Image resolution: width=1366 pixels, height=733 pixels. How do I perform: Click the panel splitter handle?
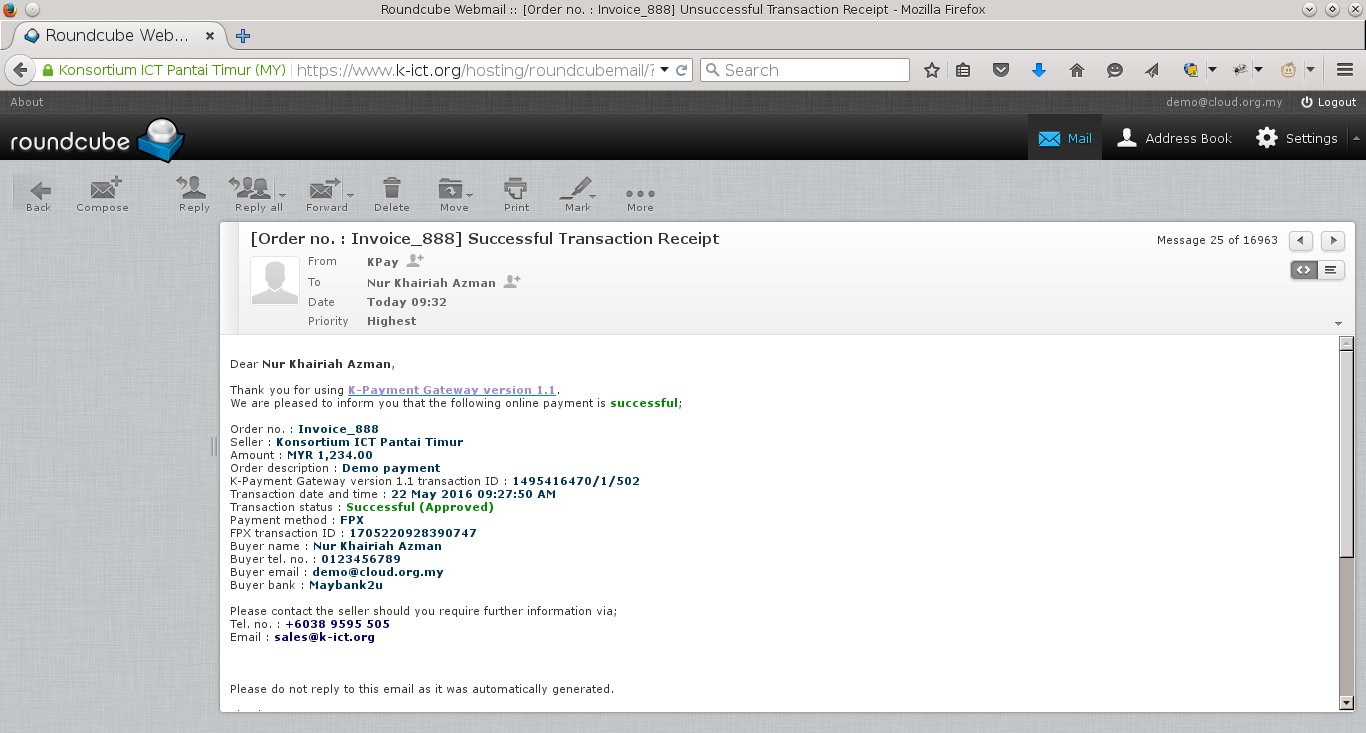pyautogui.click(x=214, y=447)
